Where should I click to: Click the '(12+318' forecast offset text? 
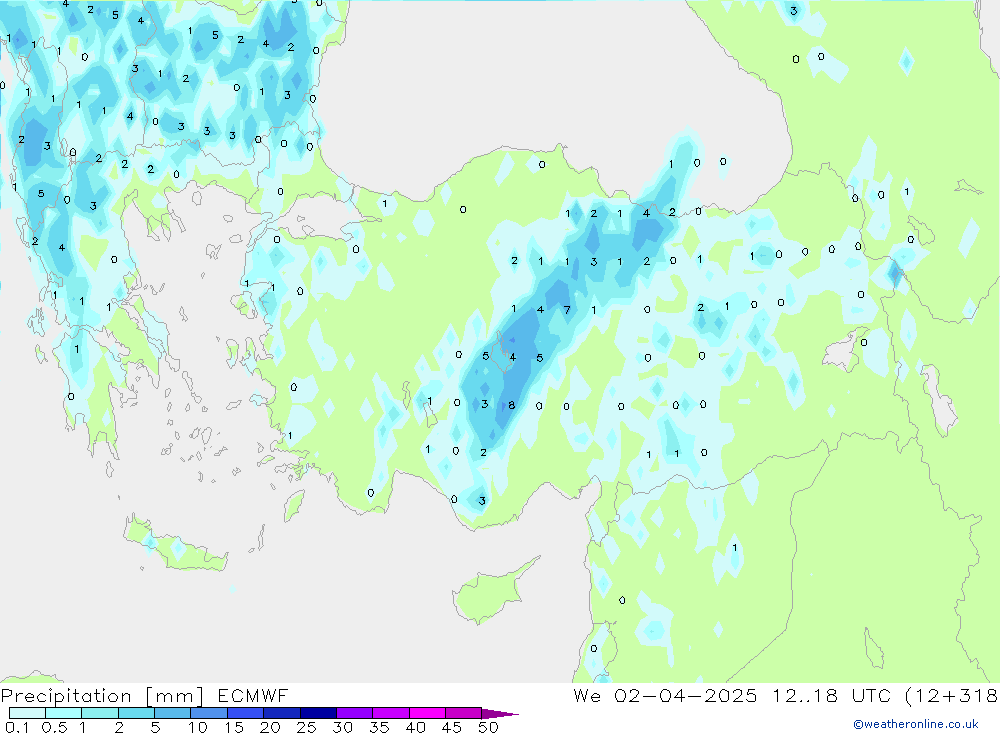(952, 696)
